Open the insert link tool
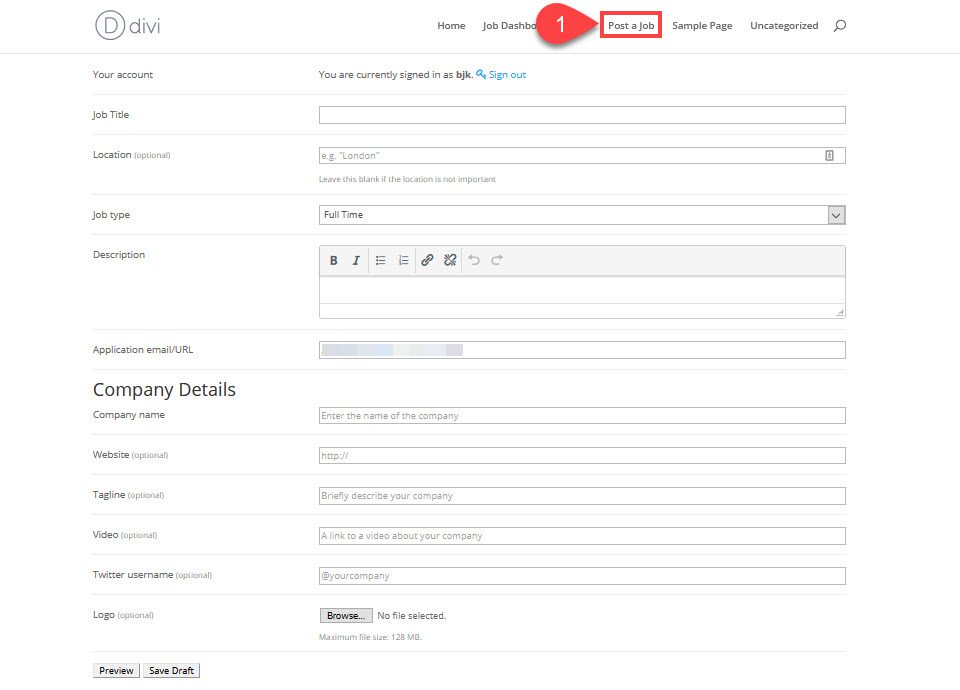The height and width of the screenshot is (690, 960). 427,260
